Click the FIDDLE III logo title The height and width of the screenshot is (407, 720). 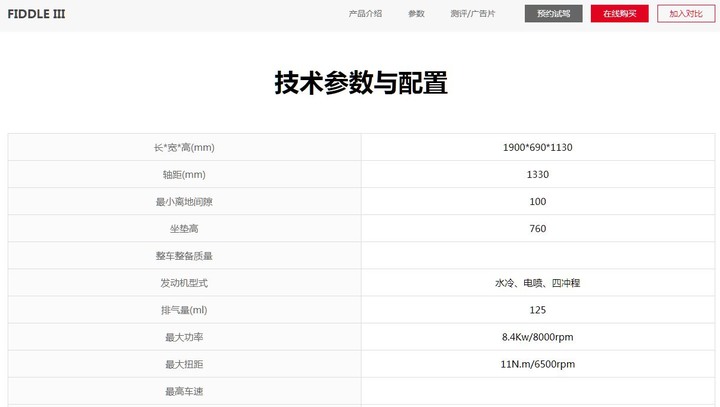(x=36, y=14)
